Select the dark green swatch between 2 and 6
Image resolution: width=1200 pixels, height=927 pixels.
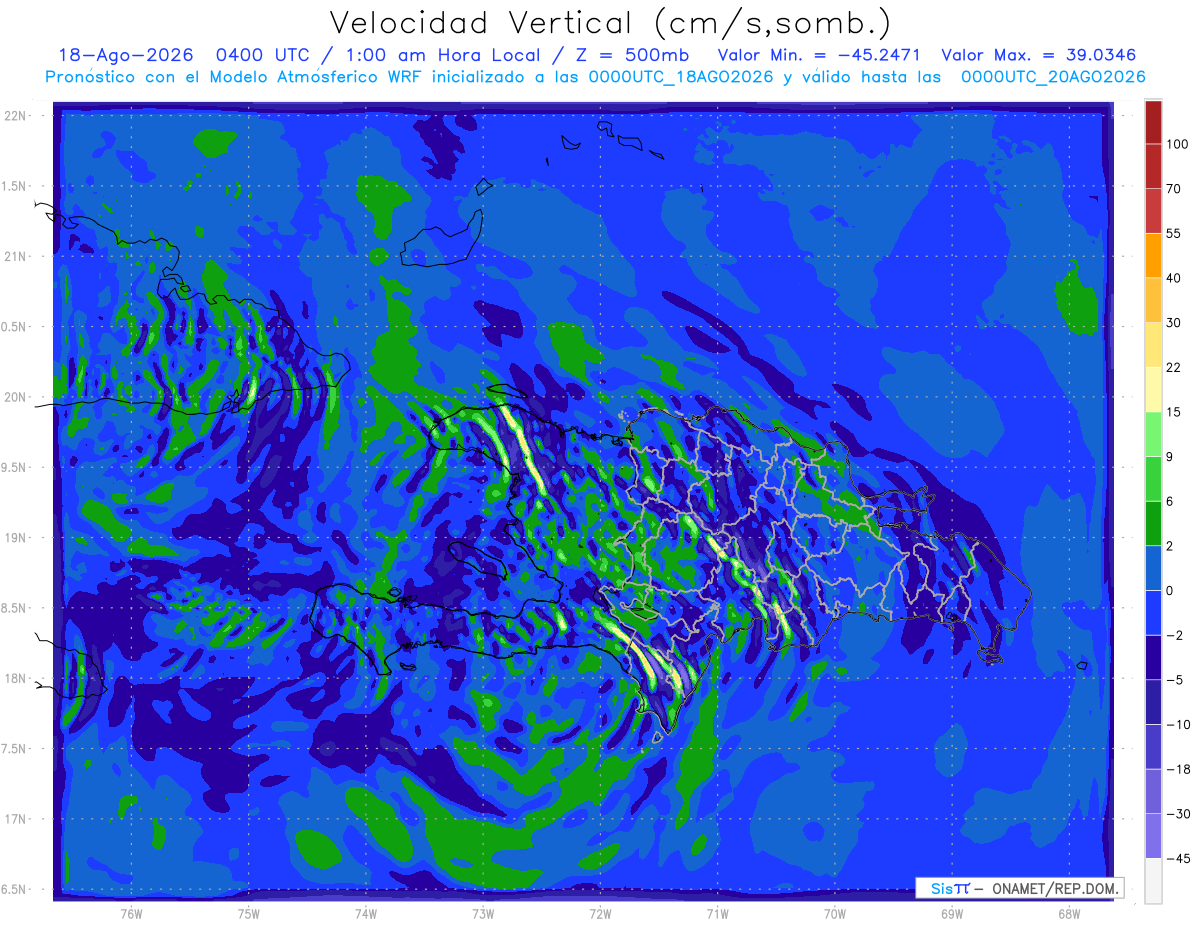[x=1153, y=523]
